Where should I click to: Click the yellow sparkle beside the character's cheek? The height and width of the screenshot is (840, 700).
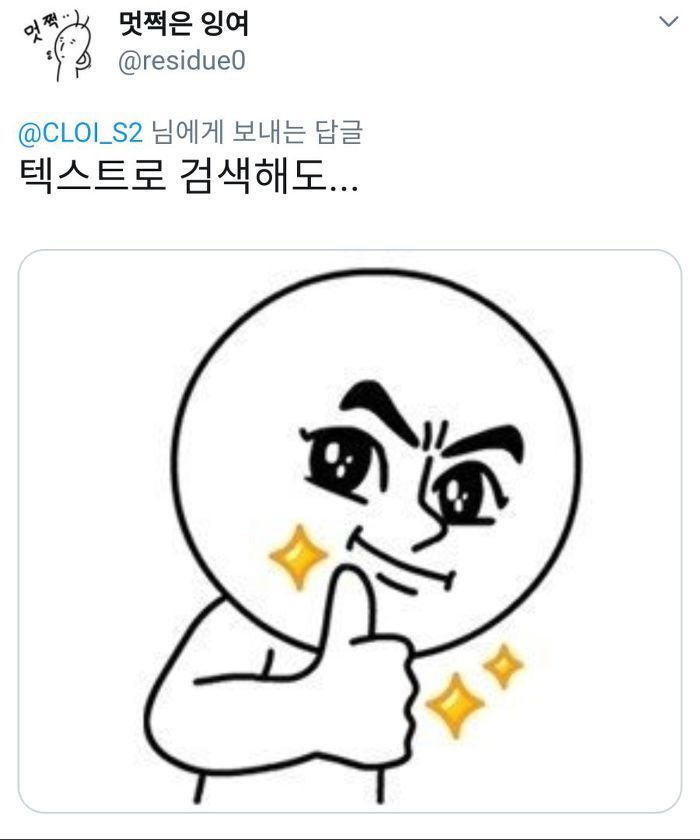(298, 557)
